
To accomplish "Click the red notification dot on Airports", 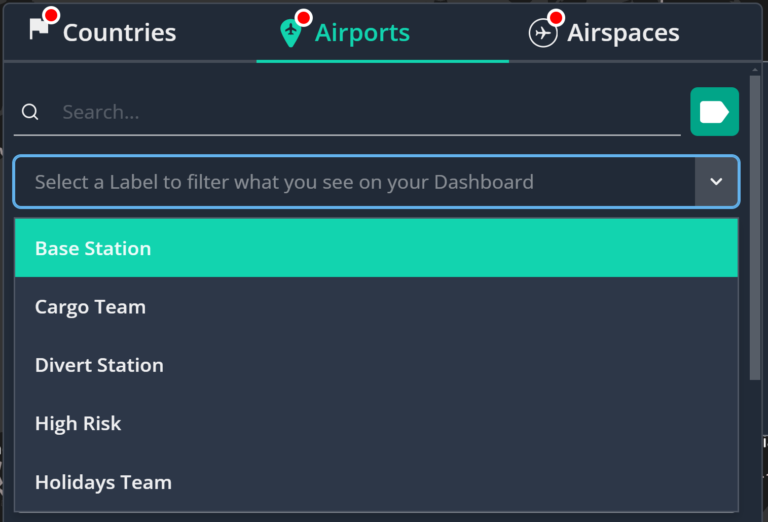I will [304, 18].
